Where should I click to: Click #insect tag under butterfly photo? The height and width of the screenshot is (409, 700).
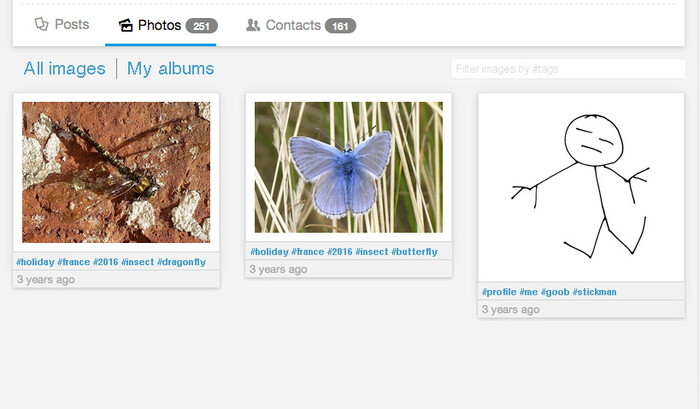pyautogui.click(x=371, y=252)
